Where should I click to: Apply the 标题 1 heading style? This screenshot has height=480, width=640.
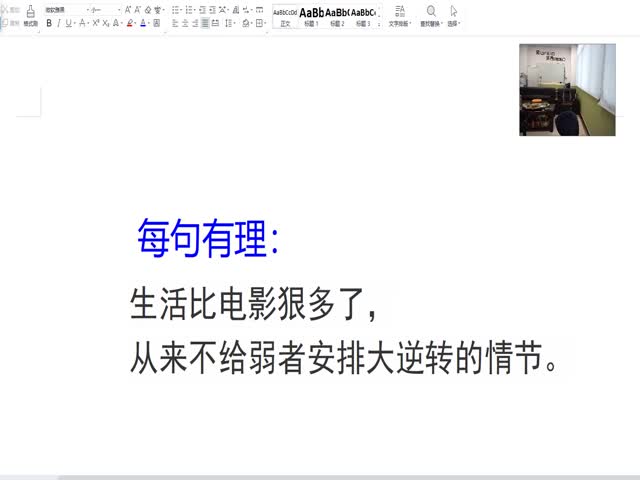click(x=311, y=15)
